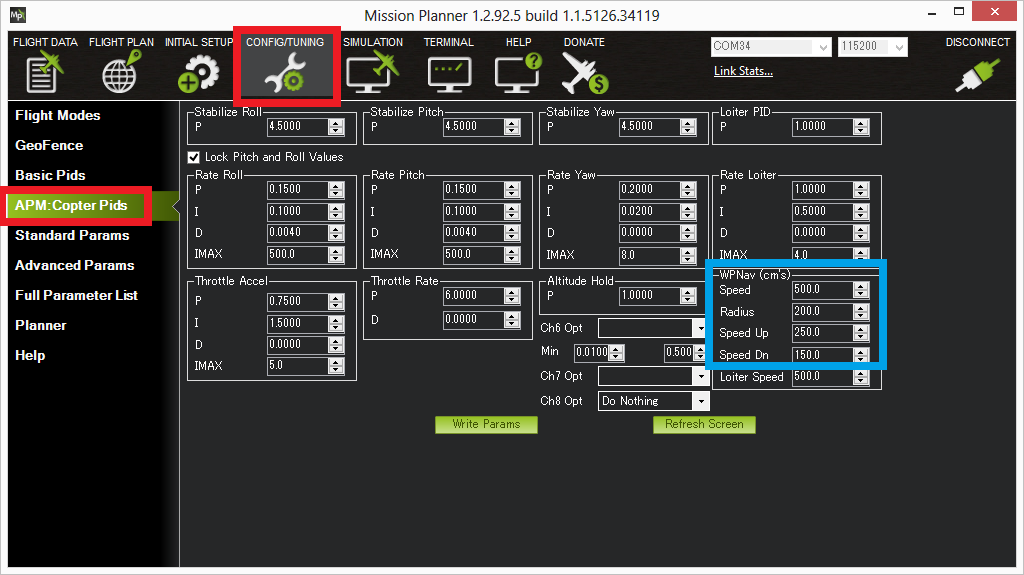
Task: Open the Flight Plan globe icon
Action: pyautogui.click(x=121, y=73)
